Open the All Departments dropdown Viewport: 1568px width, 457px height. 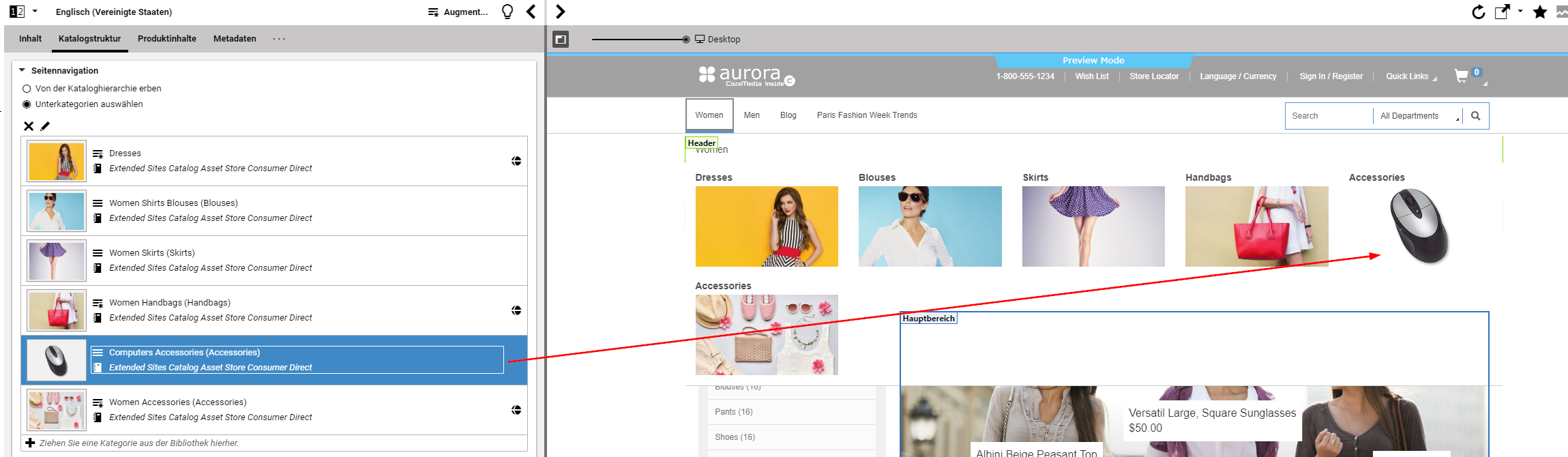pos(1417,116)
